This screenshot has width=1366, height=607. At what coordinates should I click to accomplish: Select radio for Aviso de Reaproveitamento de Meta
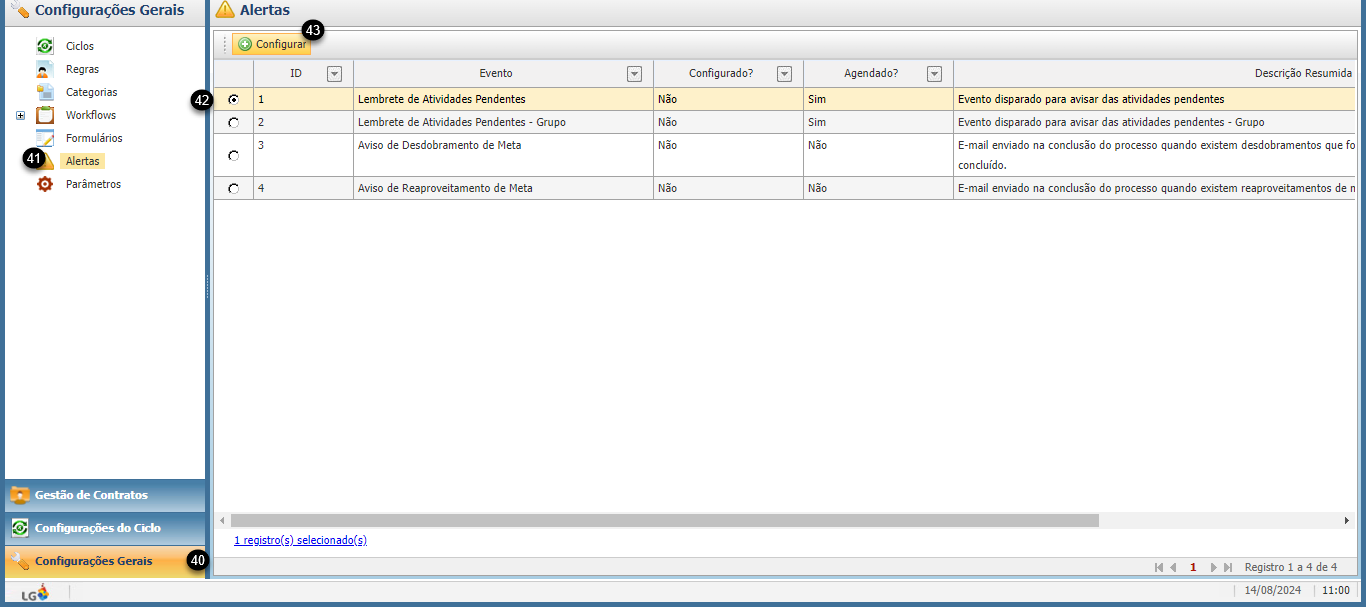pyautogui.click(x=234, y=188)
